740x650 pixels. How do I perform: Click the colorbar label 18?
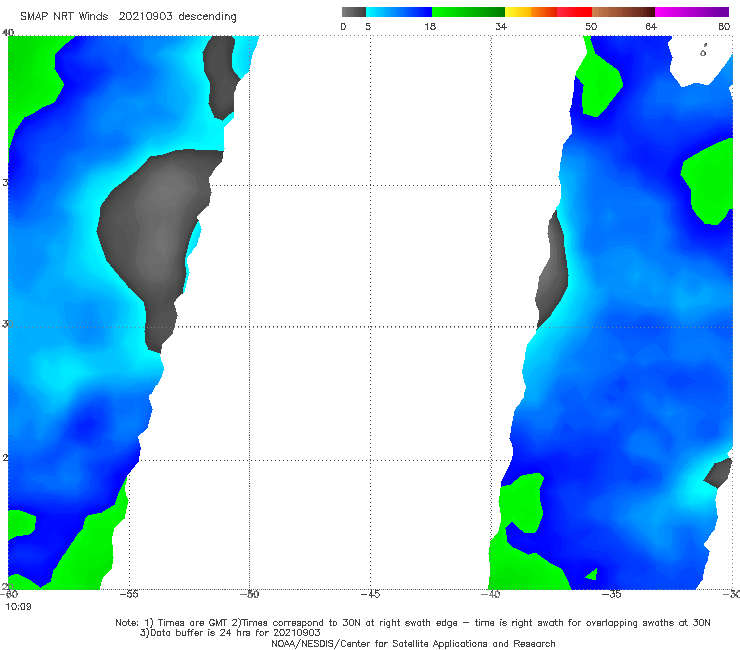coord(430,27)
